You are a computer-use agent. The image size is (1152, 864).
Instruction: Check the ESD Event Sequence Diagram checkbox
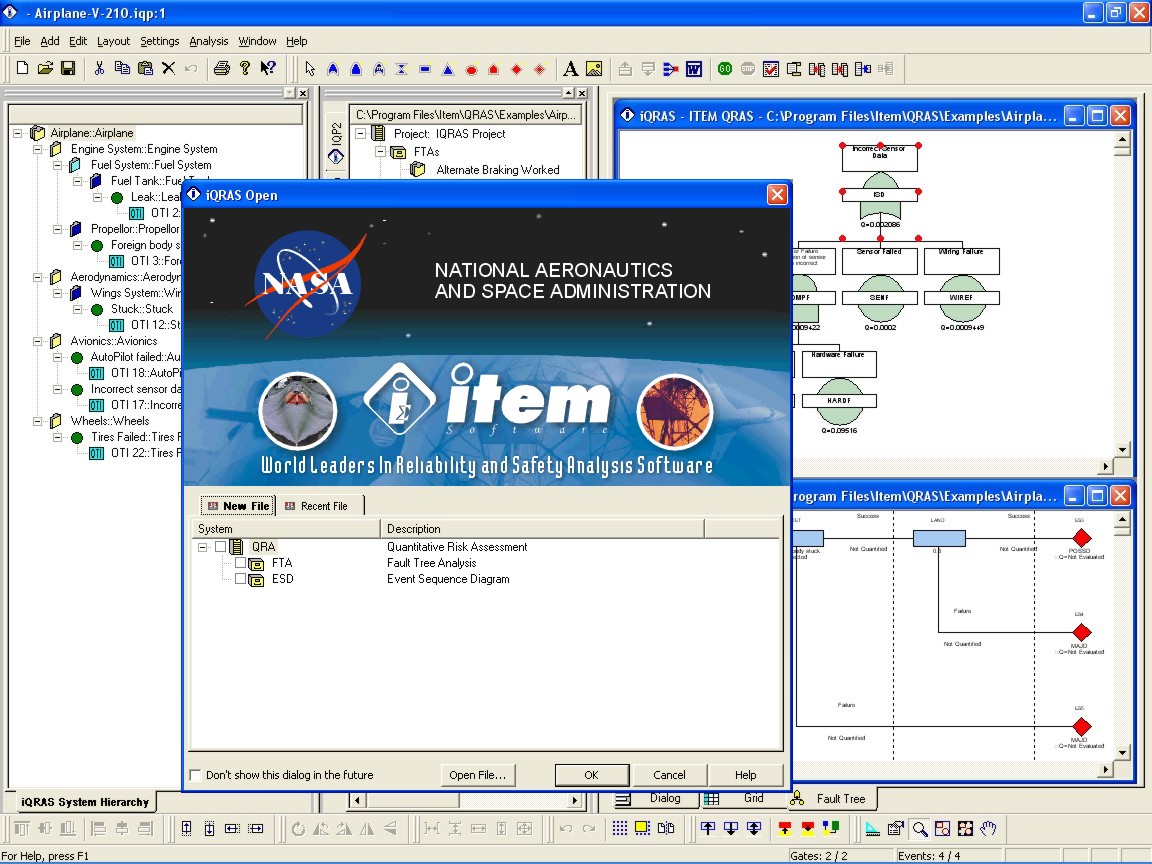tap(240, 579)
